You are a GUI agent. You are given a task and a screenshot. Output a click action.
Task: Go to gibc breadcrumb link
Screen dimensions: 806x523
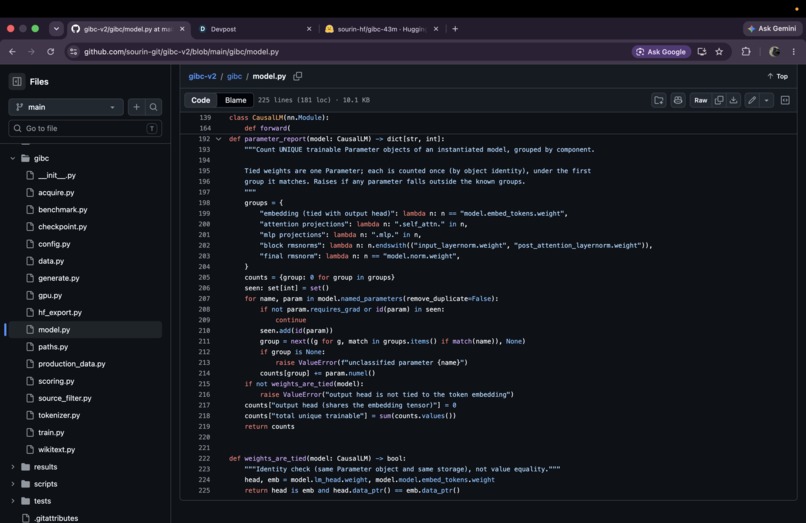click(x=234, y=76)
